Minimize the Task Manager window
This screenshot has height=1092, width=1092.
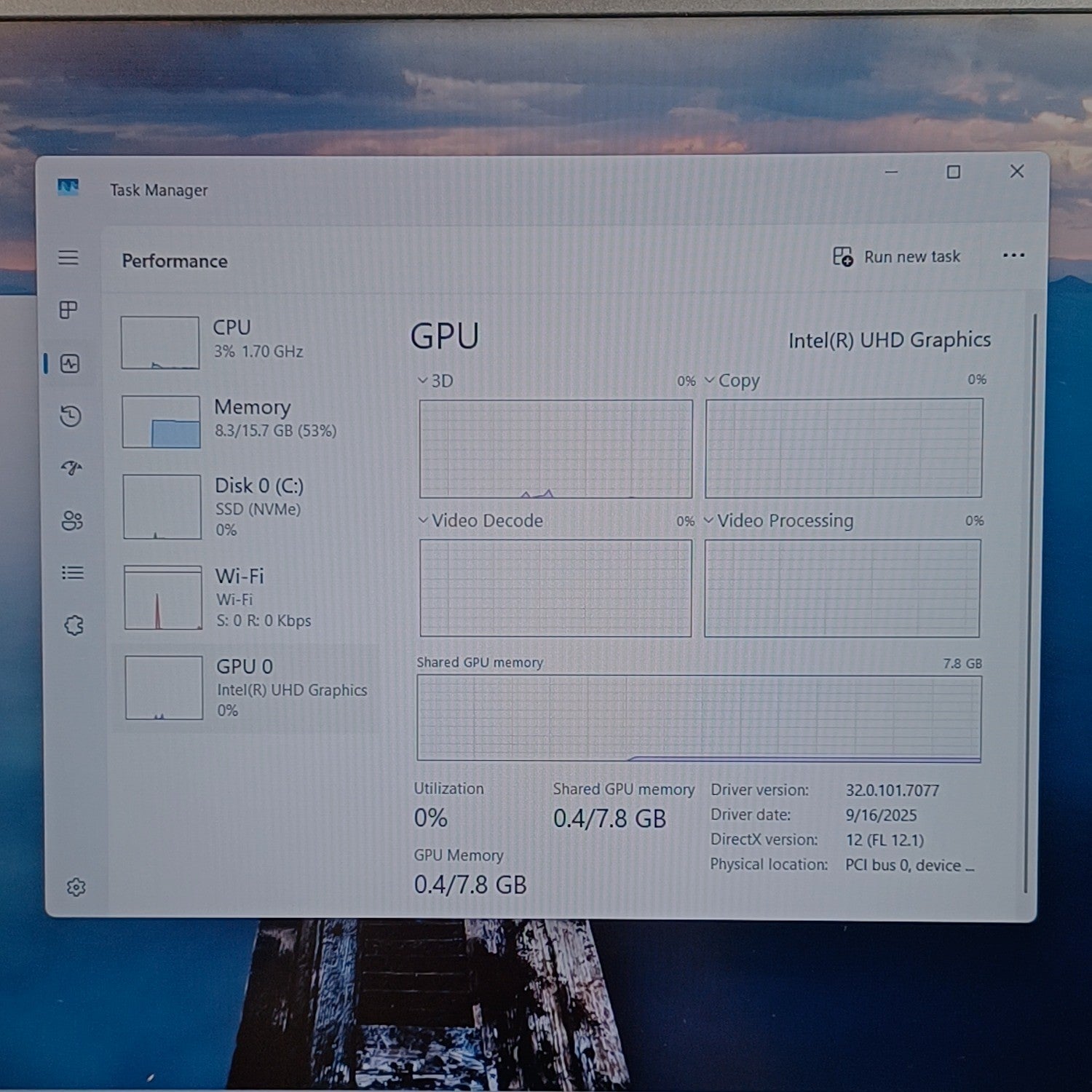[891, 172]
